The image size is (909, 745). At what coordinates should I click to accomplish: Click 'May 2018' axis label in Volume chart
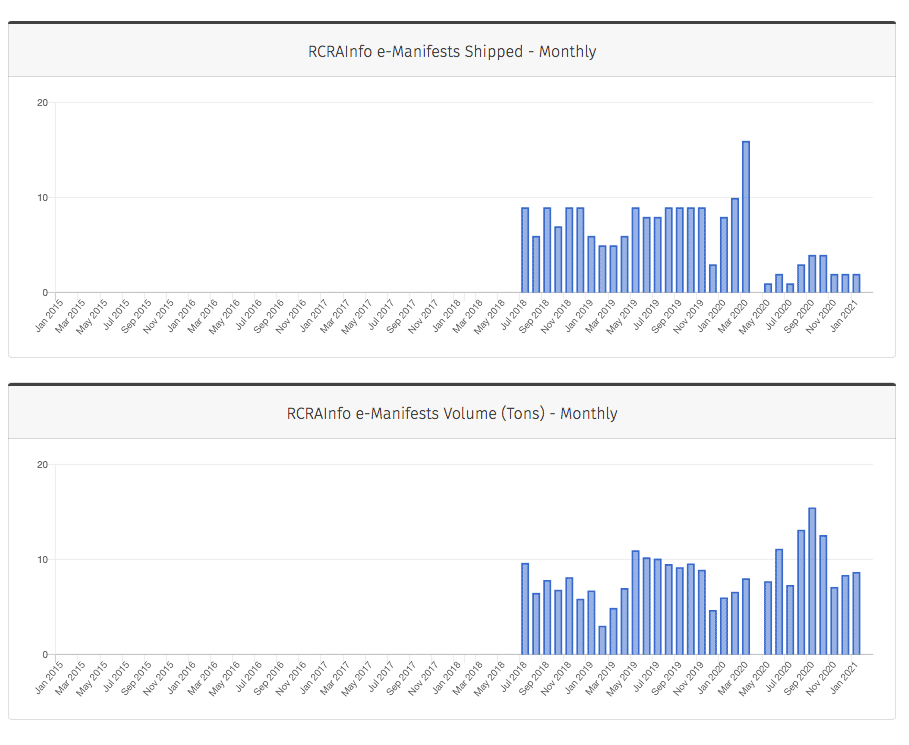[490, 679]
